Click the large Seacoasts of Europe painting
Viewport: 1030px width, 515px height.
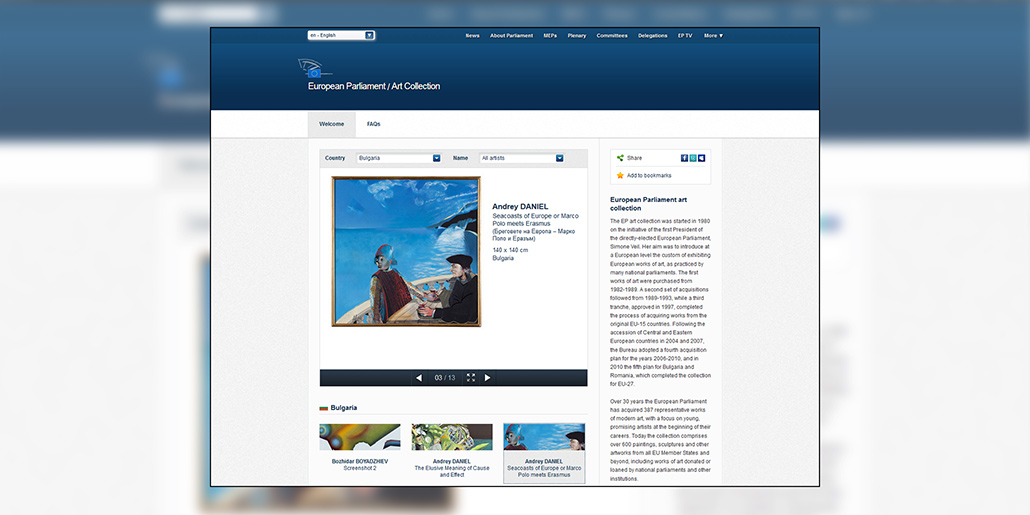pyautogui.click(x=406, y=251)
